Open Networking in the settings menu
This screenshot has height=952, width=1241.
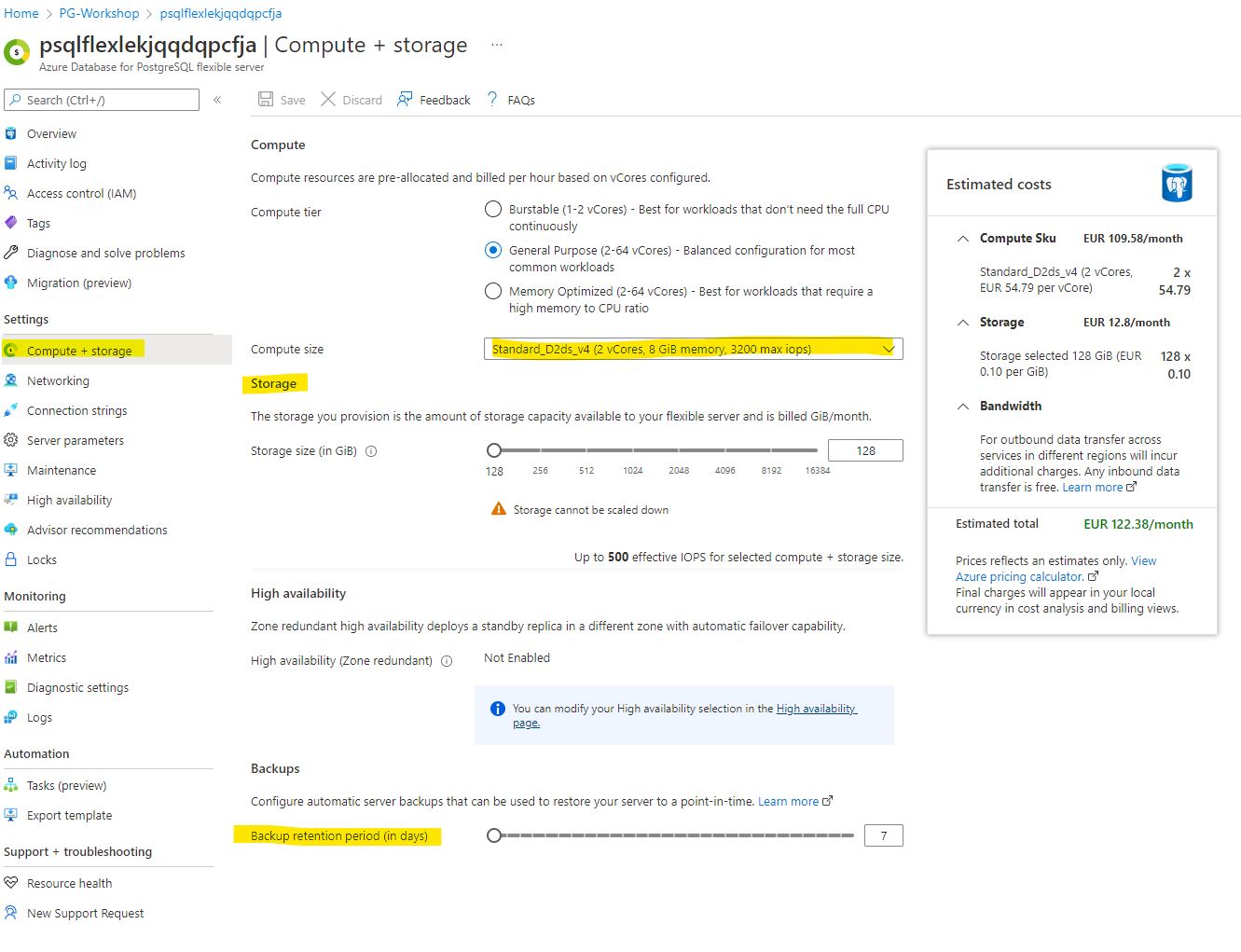[x=58, y=380]
